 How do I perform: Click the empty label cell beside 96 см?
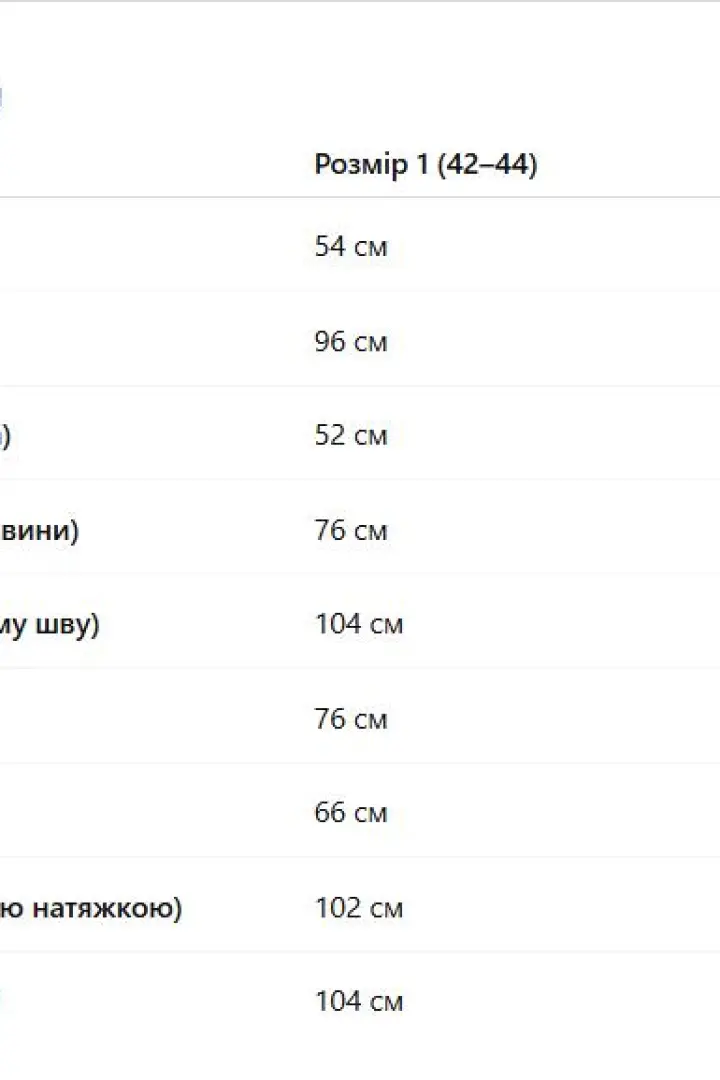(x=152, y=341)
